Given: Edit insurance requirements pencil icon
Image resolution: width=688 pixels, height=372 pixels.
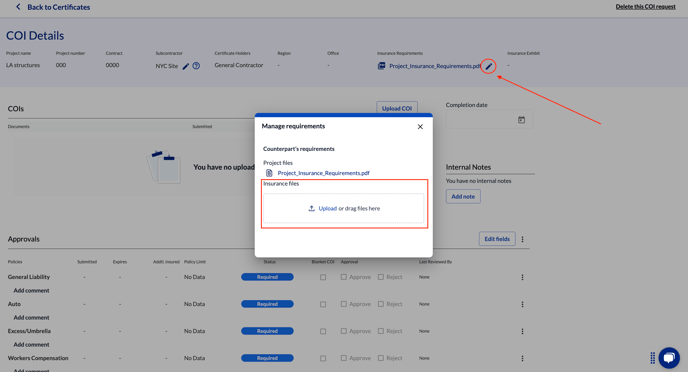Looking at the screenshot, I should [x=488, y=66].
